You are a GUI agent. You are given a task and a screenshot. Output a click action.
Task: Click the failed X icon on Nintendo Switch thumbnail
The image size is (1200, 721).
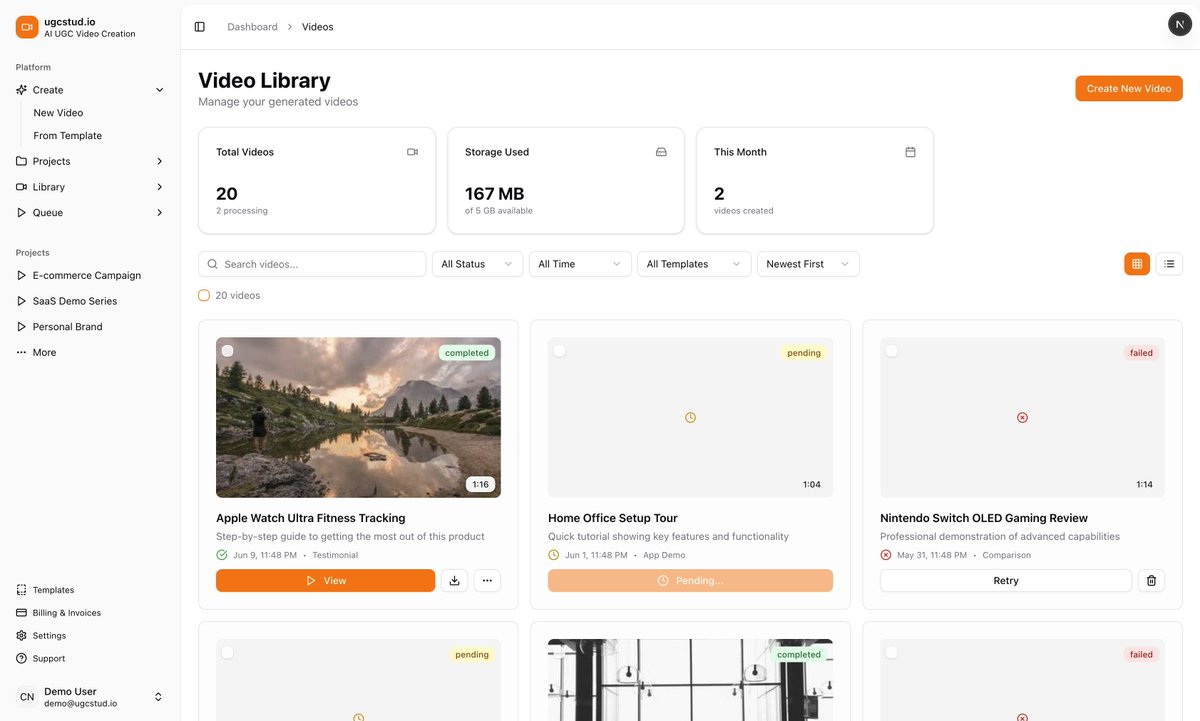click(x=1022, y=417)
